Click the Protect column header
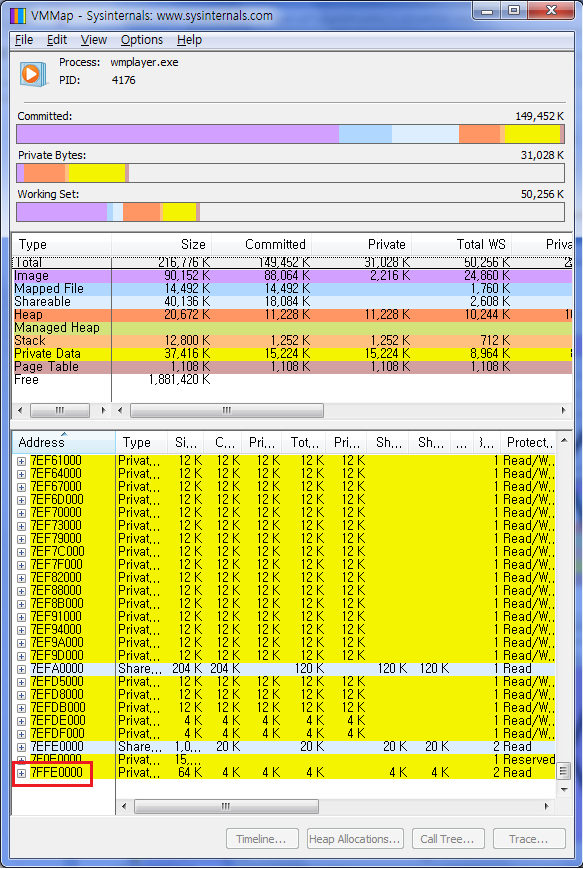The width and height of the screenshot is (583, 869). click(528, 442)
